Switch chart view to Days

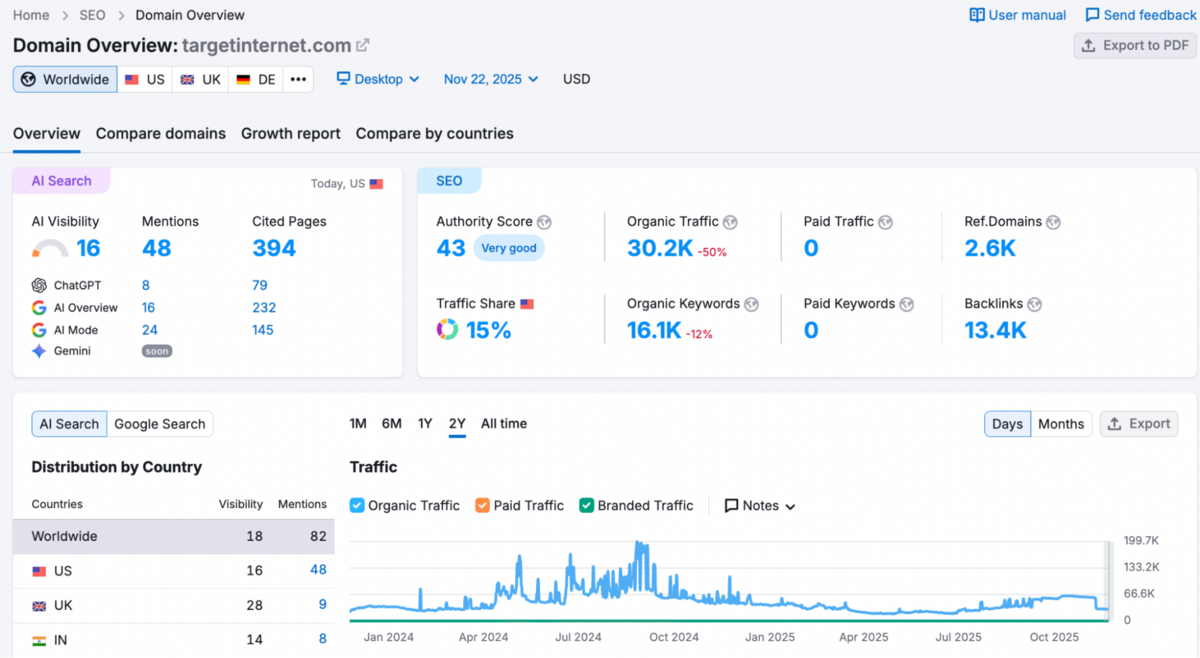point(1007,424)
